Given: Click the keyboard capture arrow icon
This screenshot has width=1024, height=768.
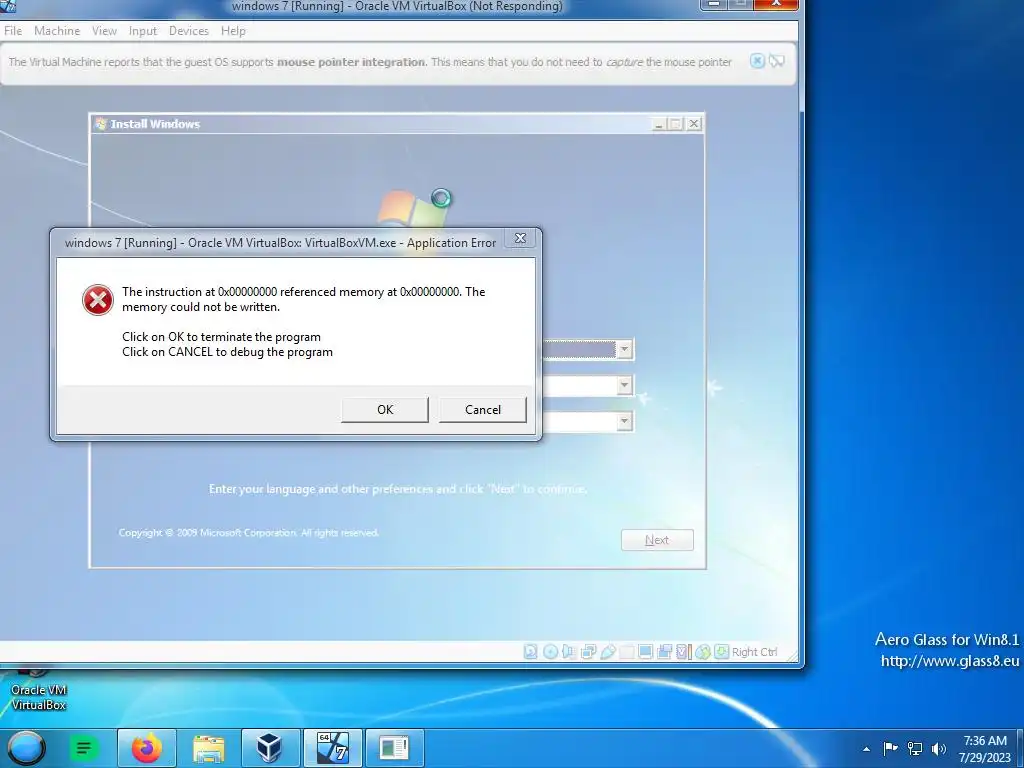Looking at the screenshot, I should click(722, 652).
